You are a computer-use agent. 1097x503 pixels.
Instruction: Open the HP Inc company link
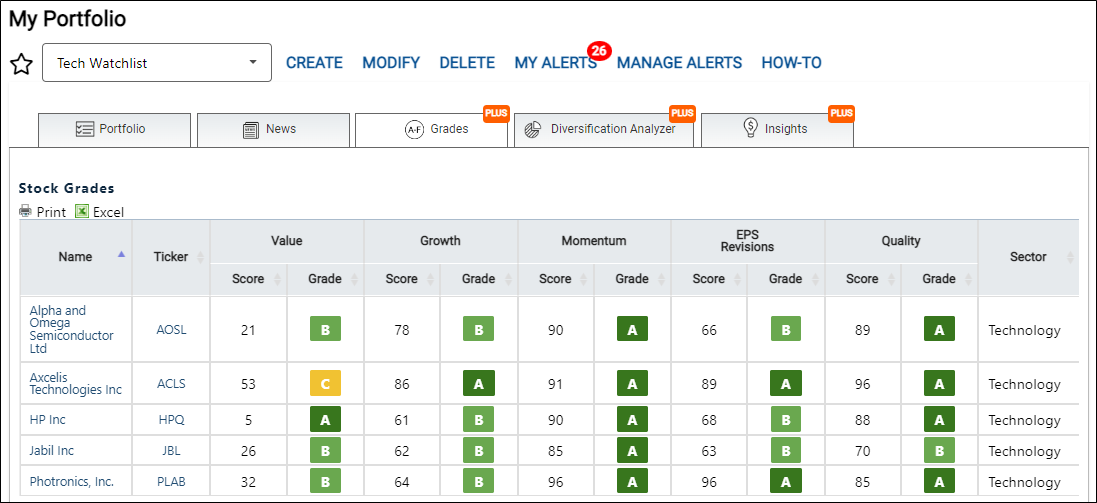pyautogui.click(x=48, y=420)
